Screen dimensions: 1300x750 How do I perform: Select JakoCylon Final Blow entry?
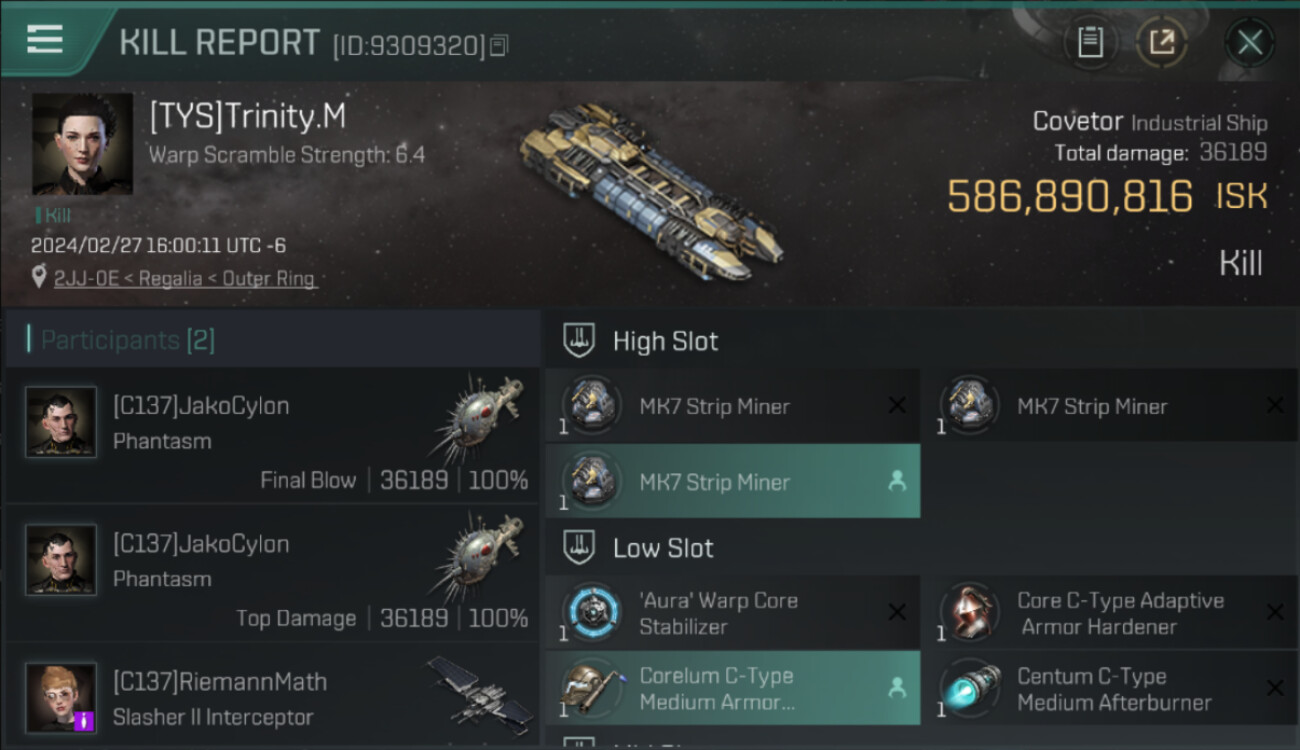tap(272, 435)
